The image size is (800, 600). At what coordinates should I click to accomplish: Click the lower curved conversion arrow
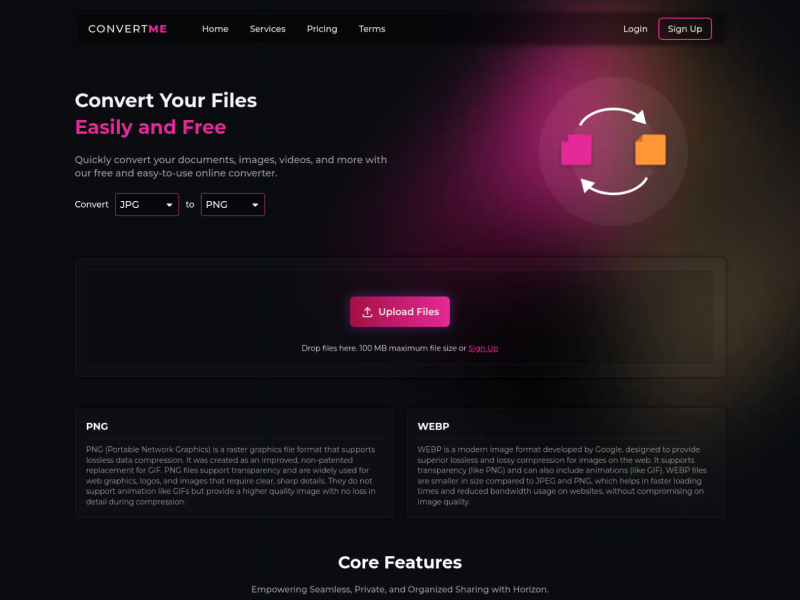pos(613,183)
